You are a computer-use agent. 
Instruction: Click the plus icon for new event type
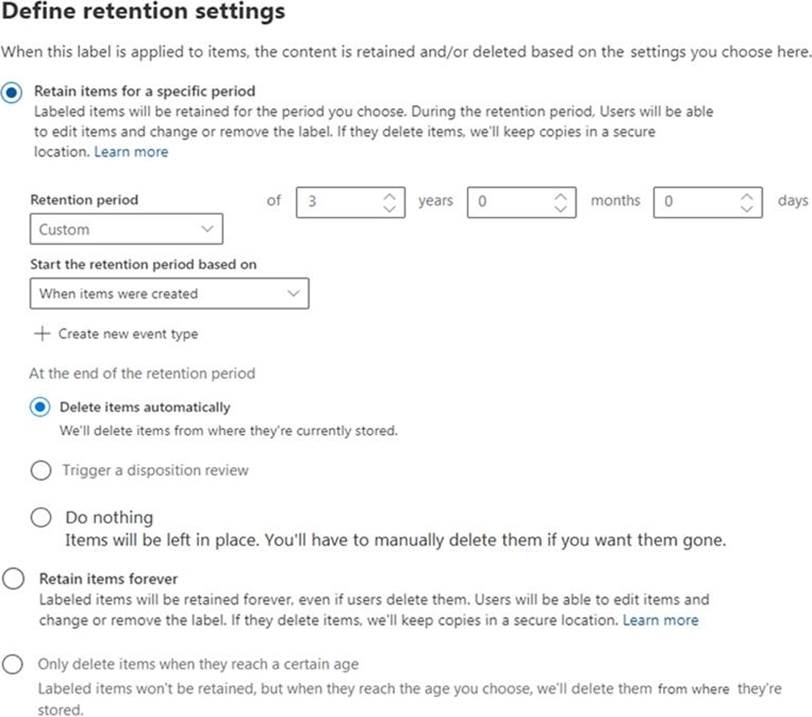point(42,334)
